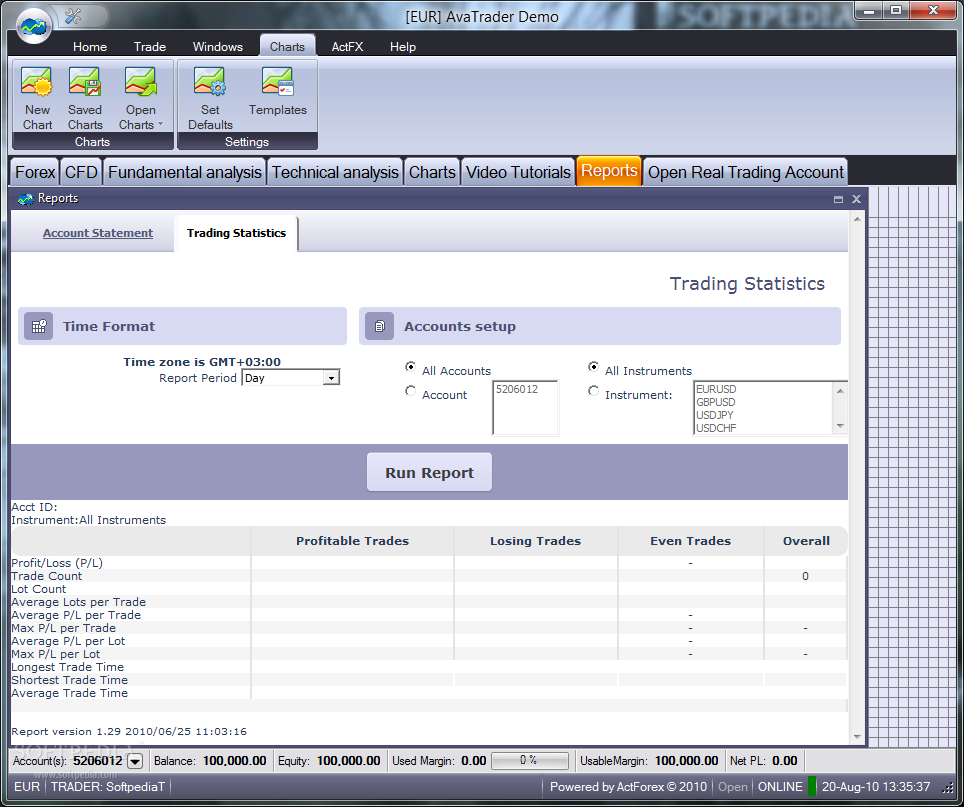Open the ActFX menu tab

click(347, 47)
